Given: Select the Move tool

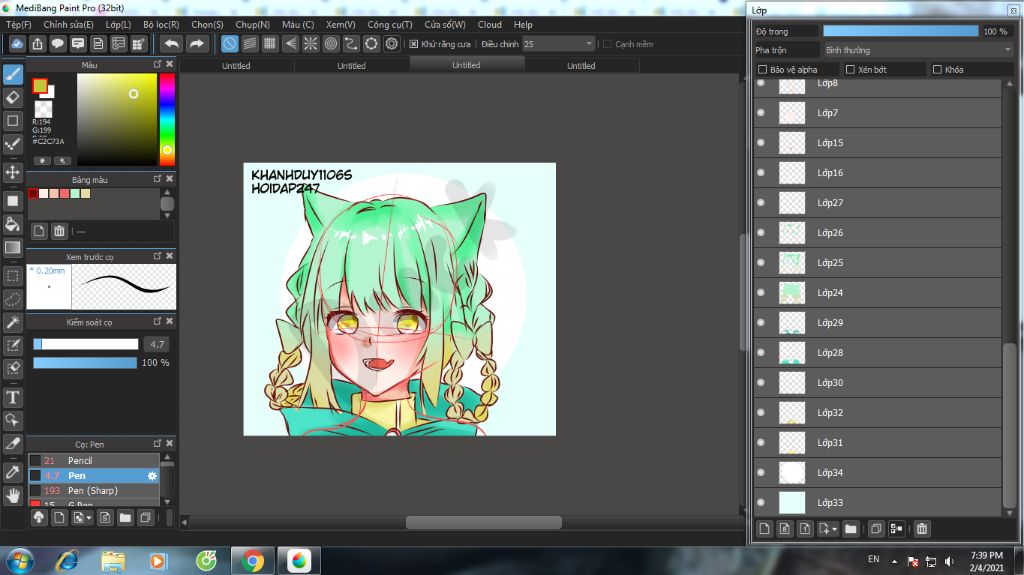Looking at the screenshot, I should (12, 172).
